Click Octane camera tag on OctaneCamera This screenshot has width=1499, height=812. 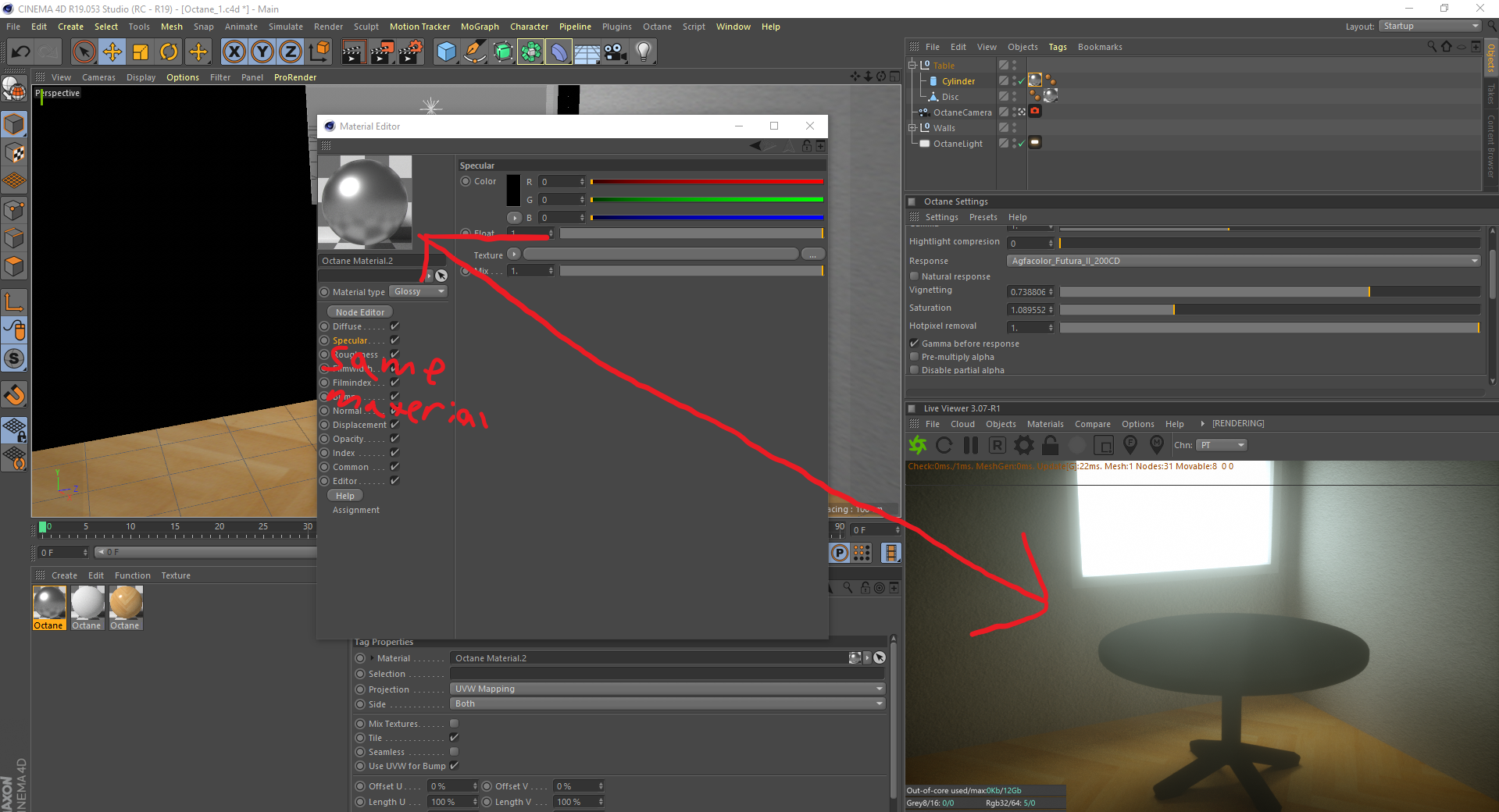(1035, 111)
